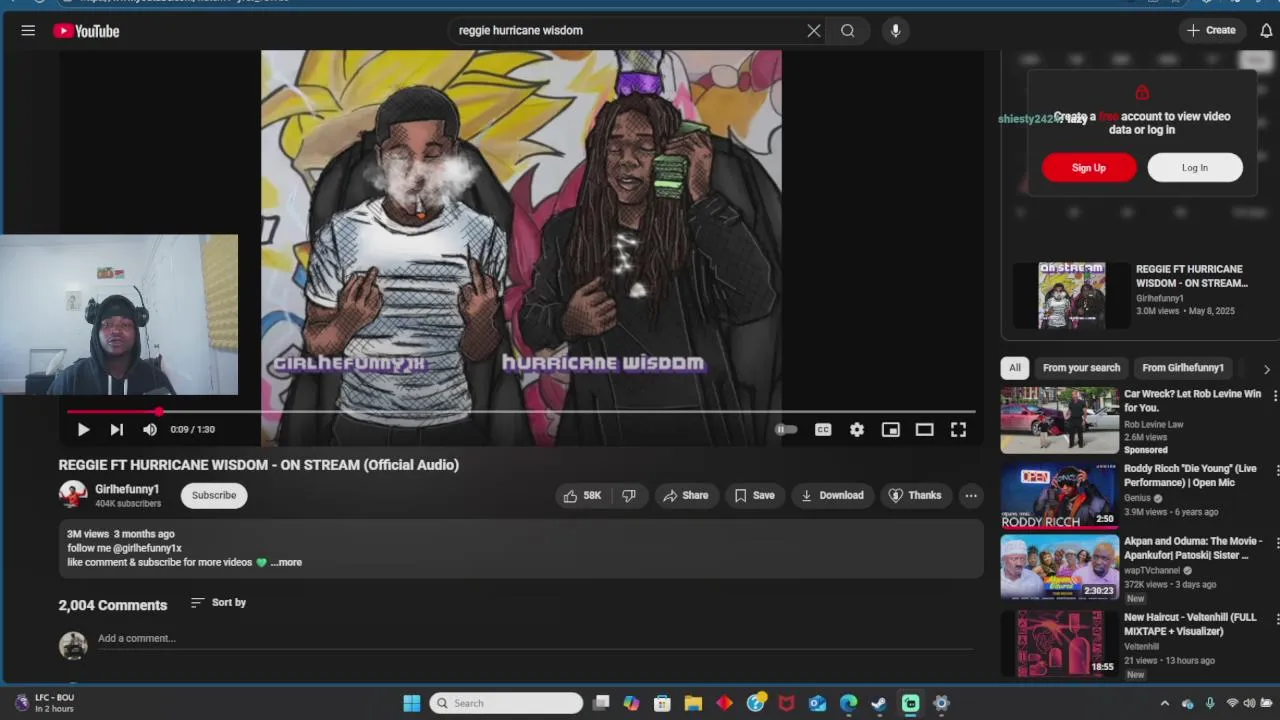Click the Windows taskbar Search box

[x=506, y=703]
